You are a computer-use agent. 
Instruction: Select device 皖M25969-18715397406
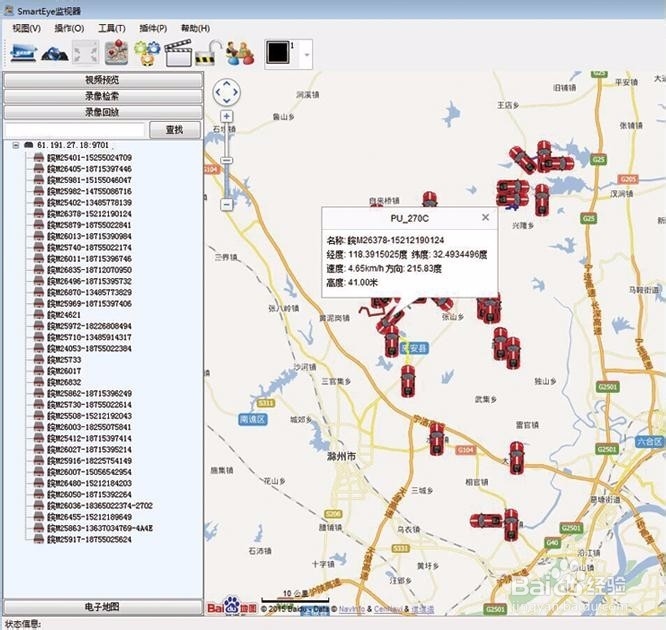[89, 304]
